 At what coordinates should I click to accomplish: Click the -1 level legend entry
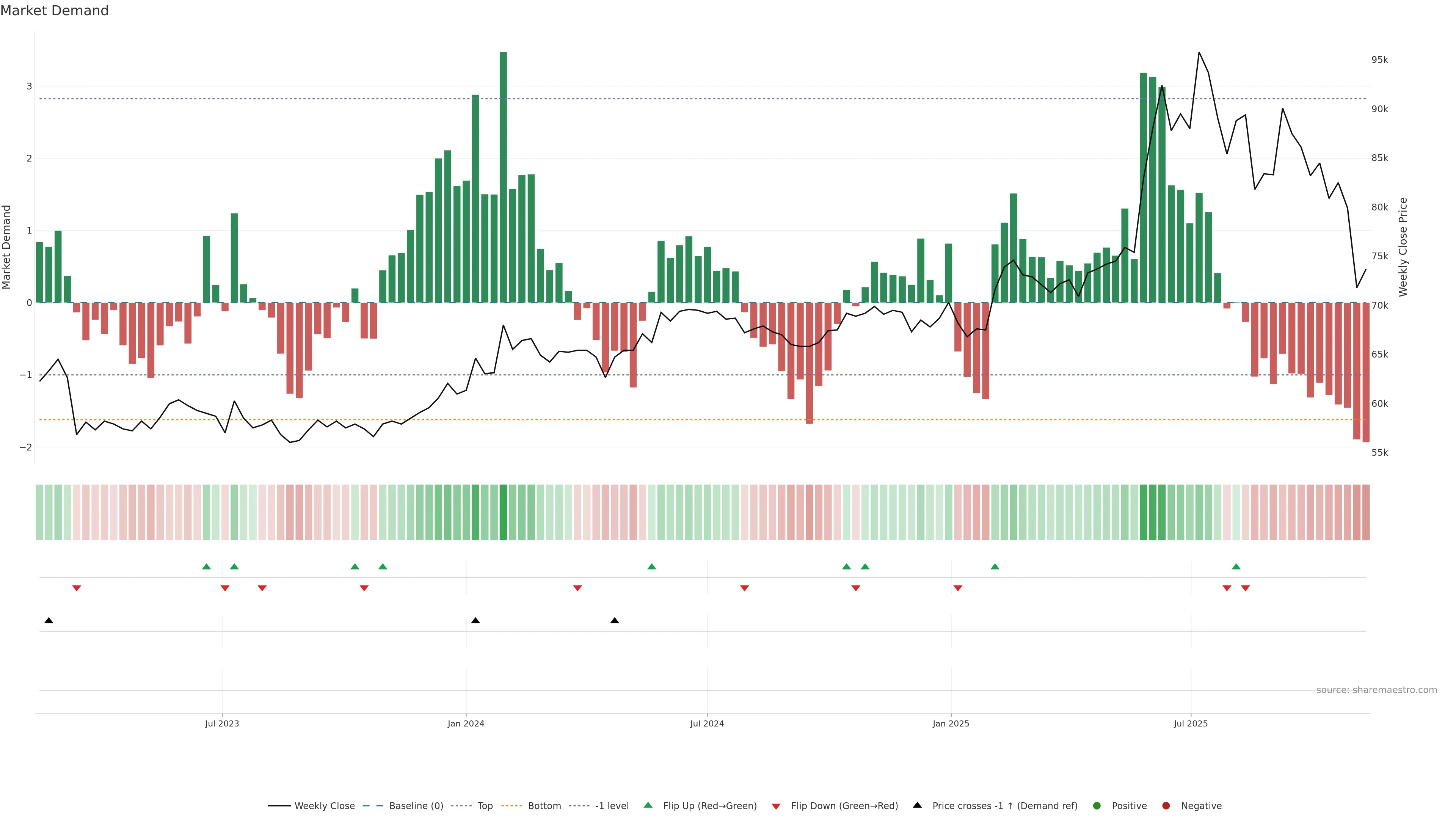pos(612,806)
